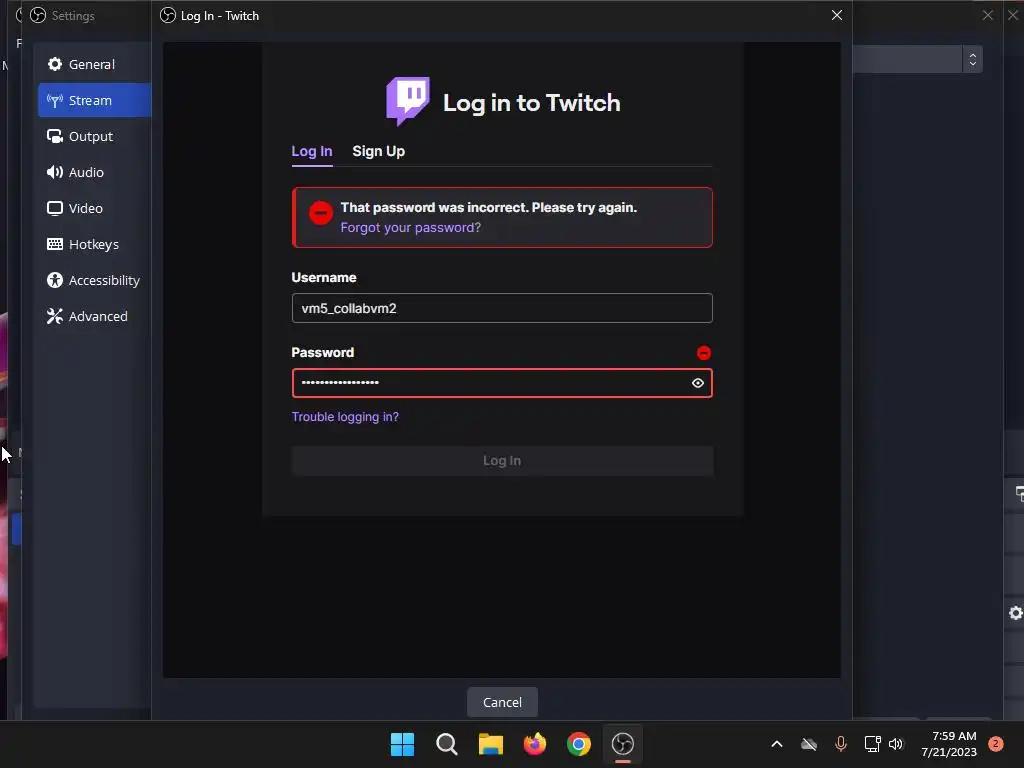Click the network display tray icon
The height and width of the screenshot is (768, 1024).
pyautogui.click(x=872, y=744)
